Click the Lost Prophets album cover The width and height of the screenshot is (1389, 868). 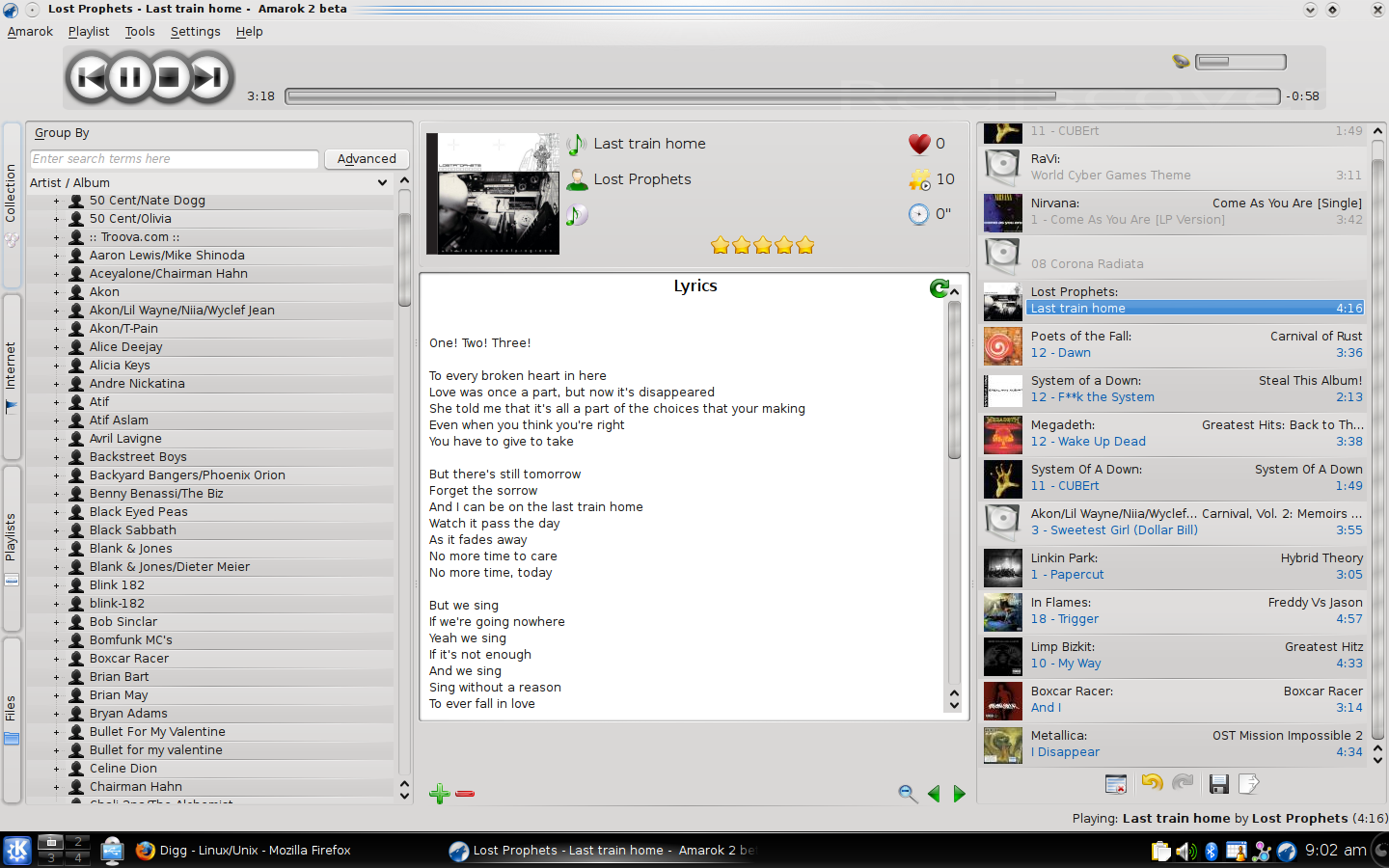(493, 194)
